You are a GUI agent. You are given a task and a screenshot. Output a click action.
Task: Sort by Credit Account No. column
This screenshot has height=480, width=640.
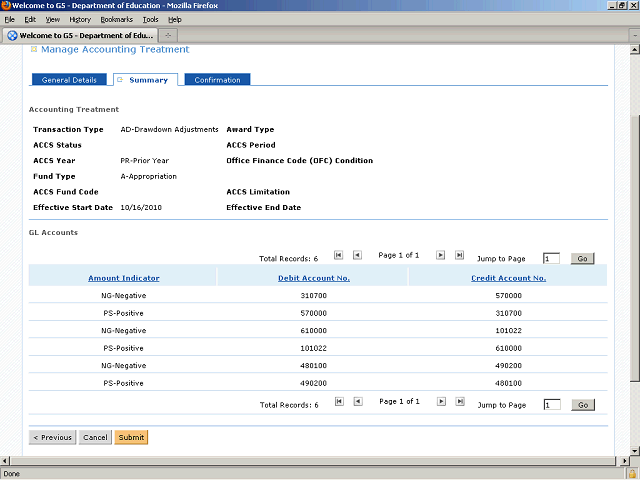point(508,278)
